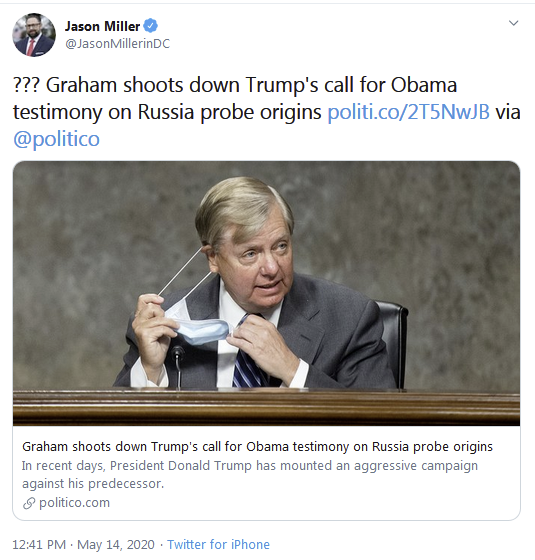The width and height of the screenshot is (535, 560).
Task: Open the tweet options chevron menu
Action: pos(513,23)
